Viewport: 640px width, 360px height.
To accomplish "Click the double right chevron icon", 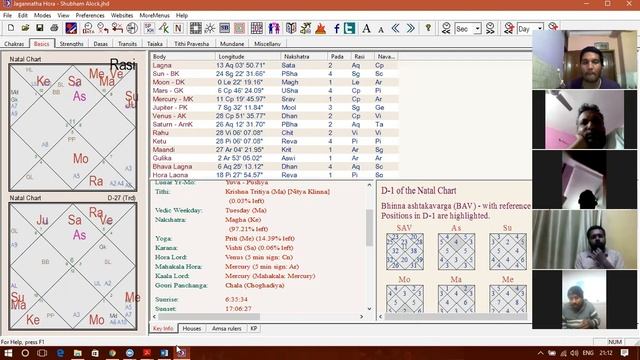I will pos(410,28).
